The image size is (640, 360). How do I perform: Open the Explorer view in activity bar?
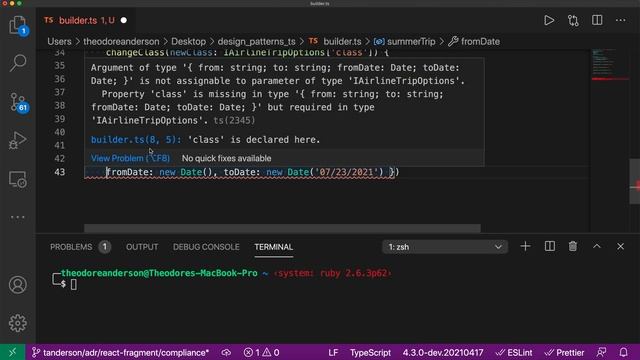pyautogui.click(x=18, y=25)
